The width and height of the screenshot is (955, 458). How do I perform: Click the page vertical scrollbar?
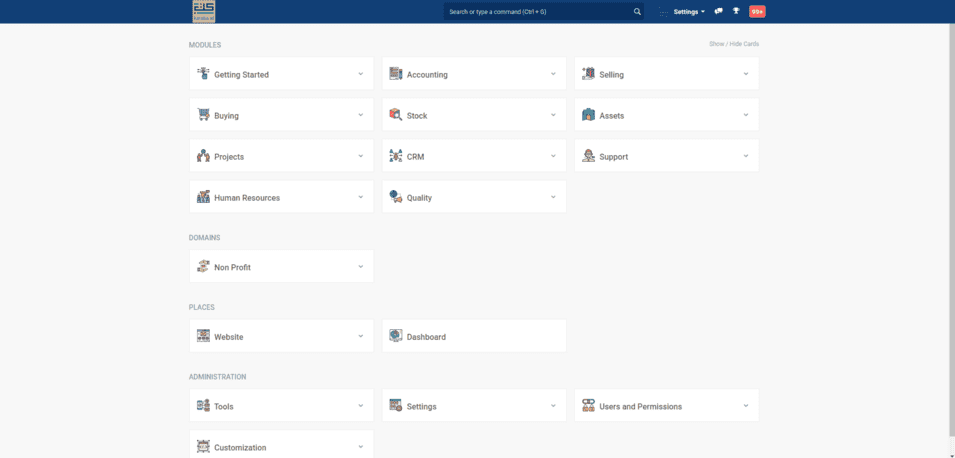[x=950, y=229]
